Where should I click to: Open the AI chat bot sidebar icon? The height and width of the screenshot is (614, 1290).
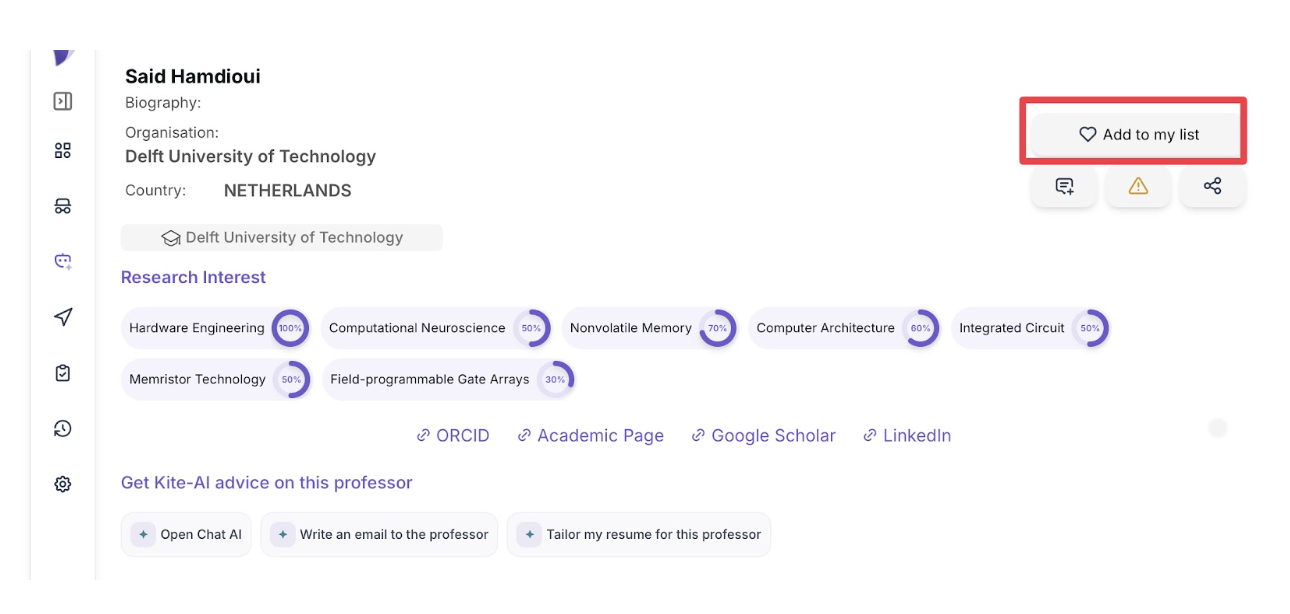[63, 261]
